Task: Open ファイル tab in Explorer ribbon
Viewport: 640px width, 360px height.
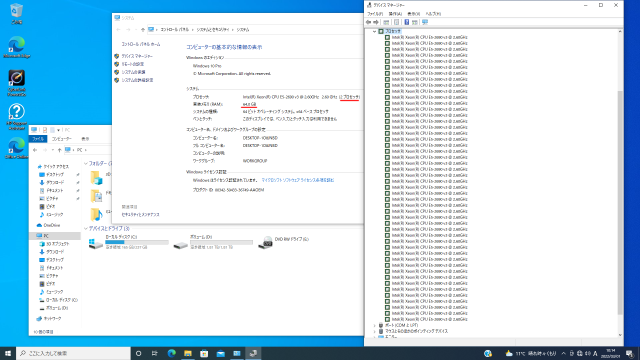Action: coord(38,139)
